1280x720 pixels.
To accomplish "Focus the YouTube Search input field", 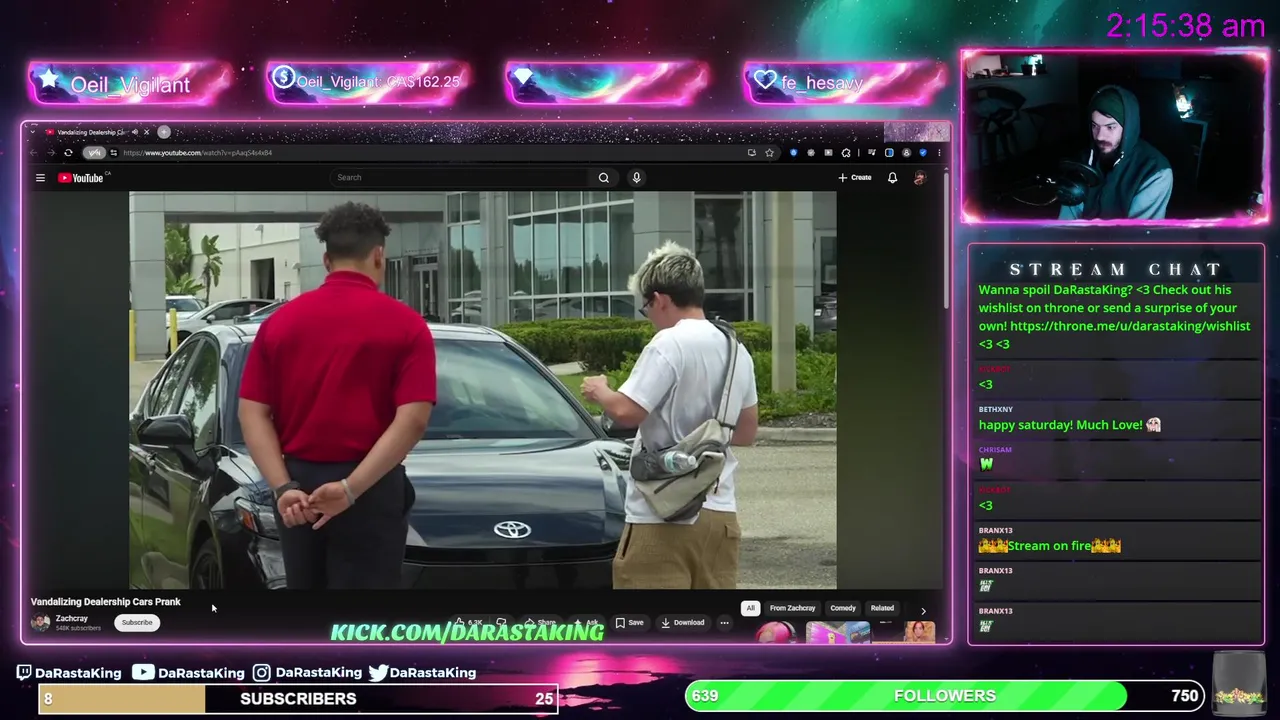I will [460, 177].
